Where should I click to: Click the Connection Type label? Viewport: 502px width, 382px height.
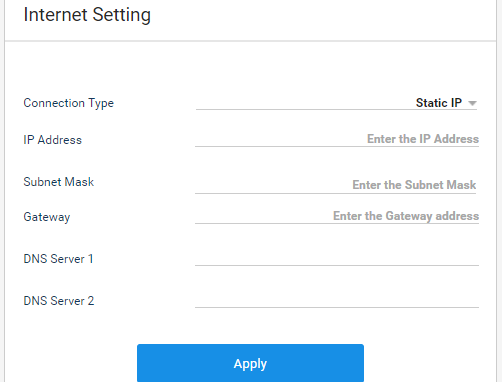pyautogui.click(x=69, y=103)
